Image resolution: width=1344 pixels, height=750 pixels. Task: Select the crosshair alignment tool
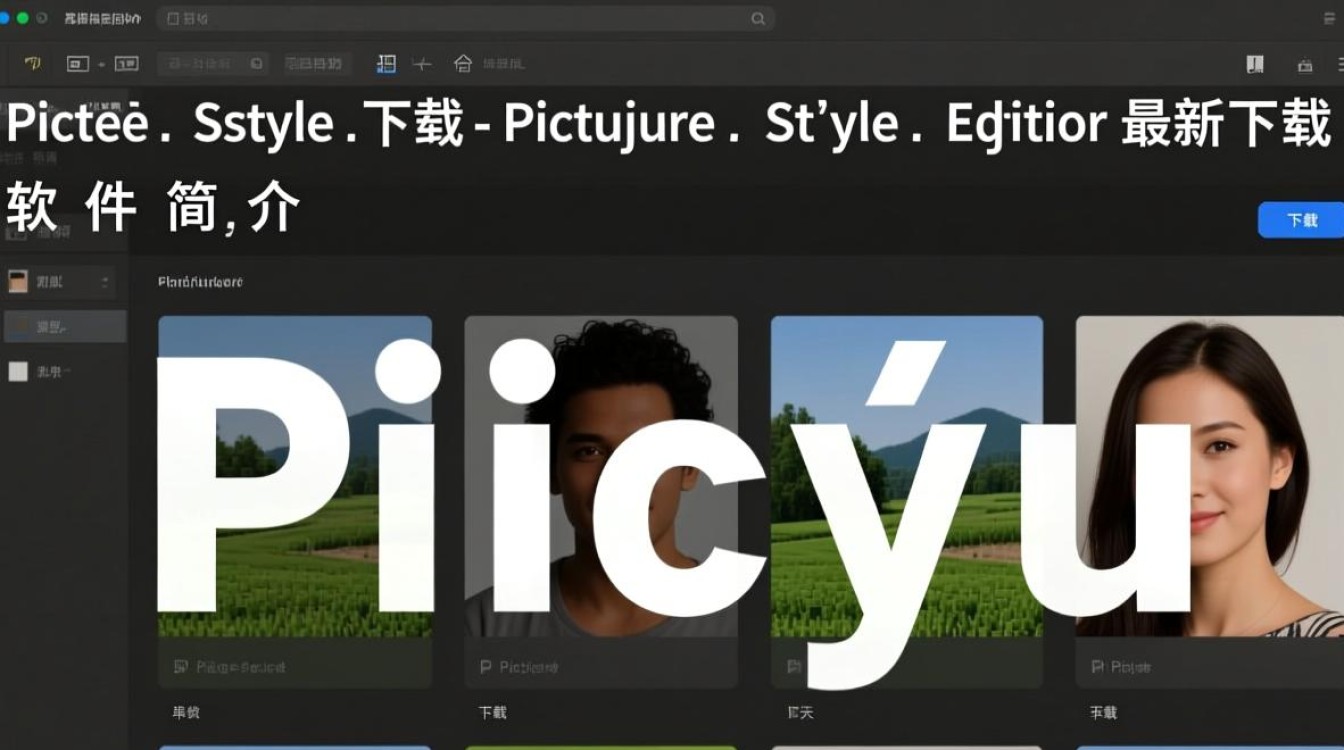click(424, 63)
